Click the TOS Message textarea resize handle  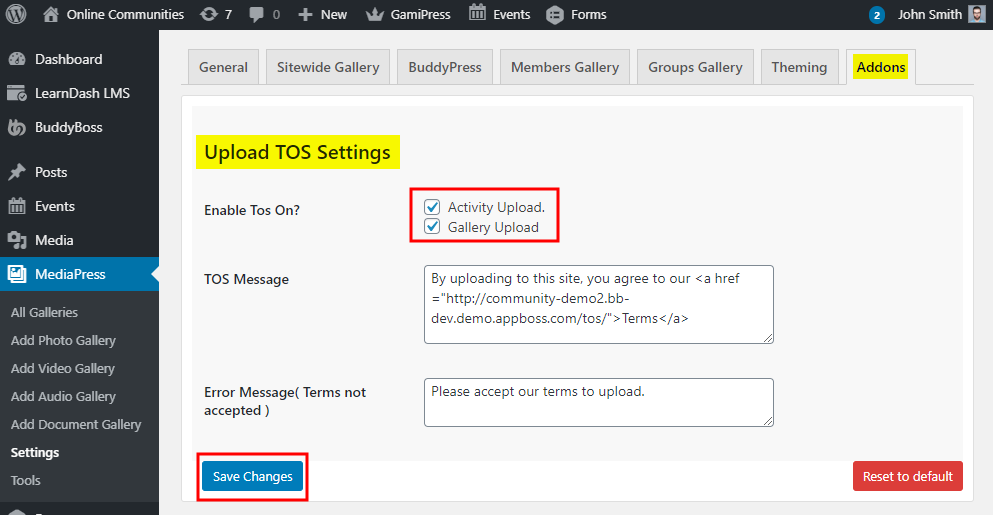pyautogui.click(x=768, y=338)
